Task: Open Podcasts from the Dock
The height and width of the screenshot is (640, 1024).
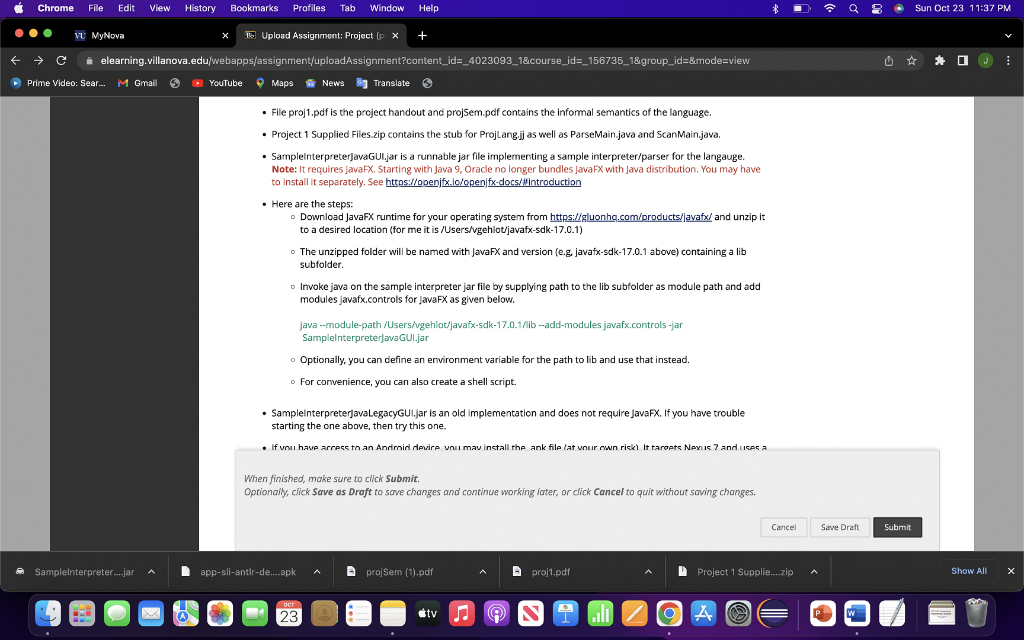Action: coord(496,613)
